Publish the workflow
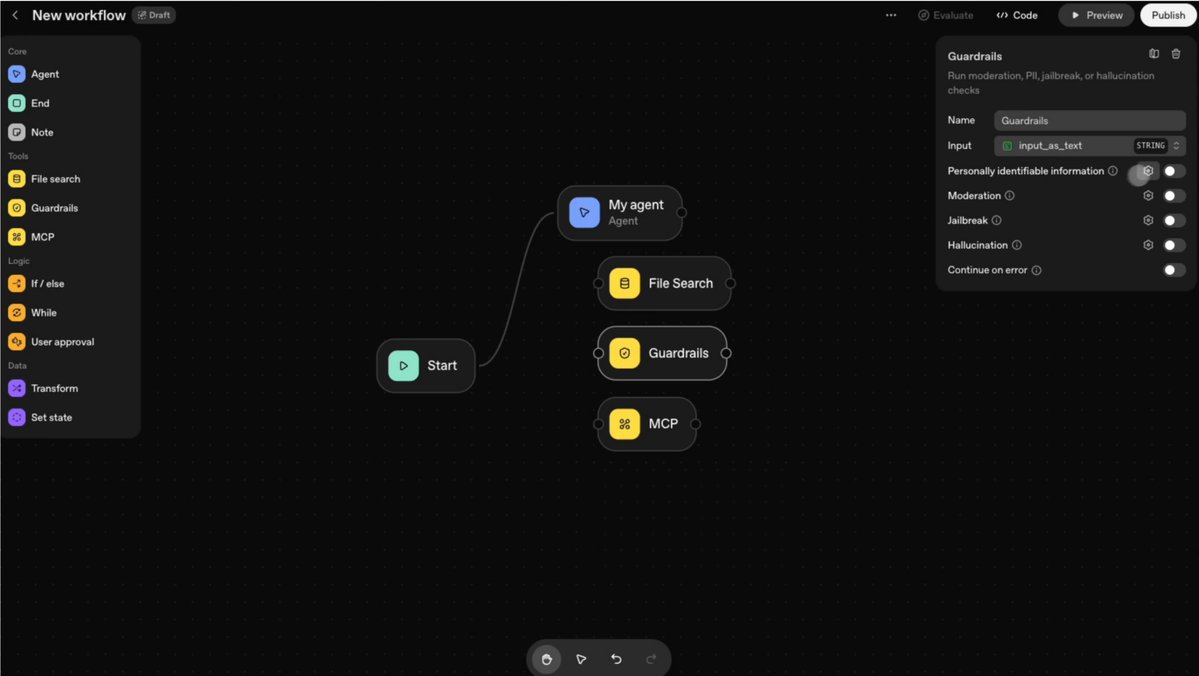The width and height of the screenshot is (1199, 676). (1166, 14)
